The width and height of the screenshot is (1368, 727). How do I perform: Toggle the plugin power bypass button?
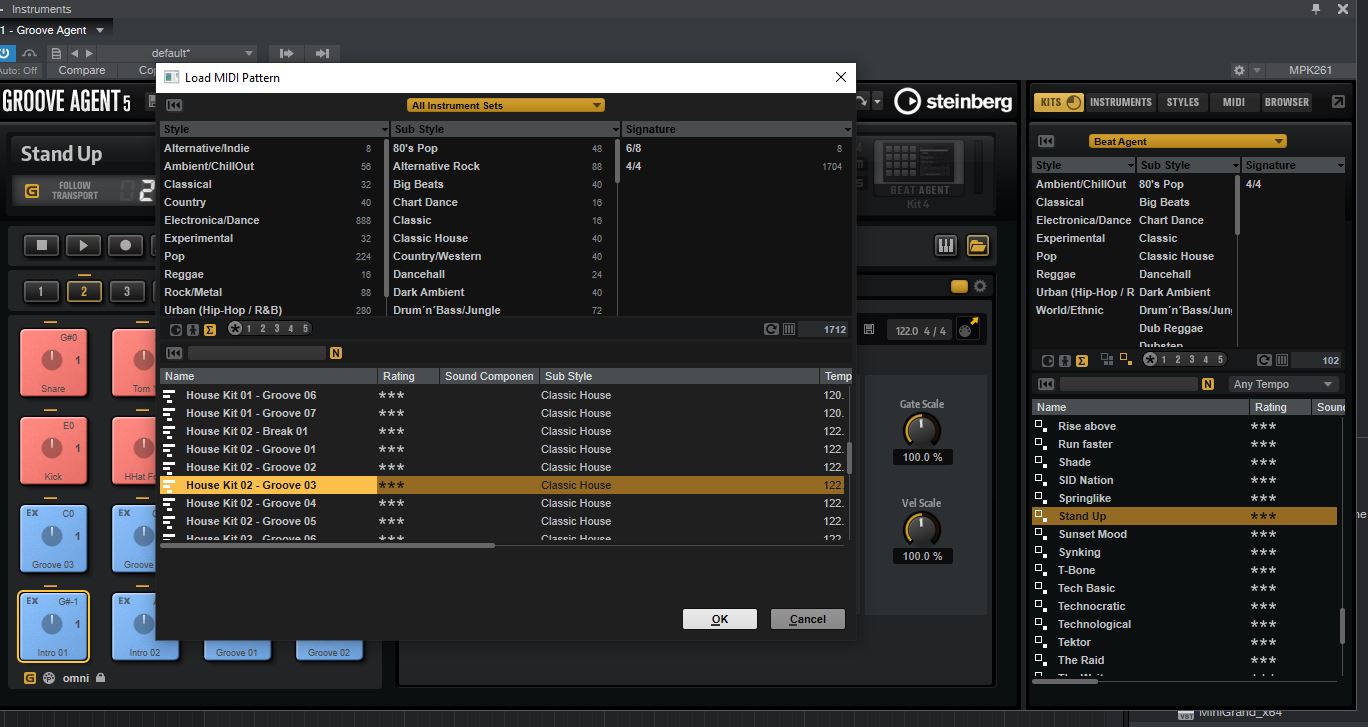pos(5,53)
